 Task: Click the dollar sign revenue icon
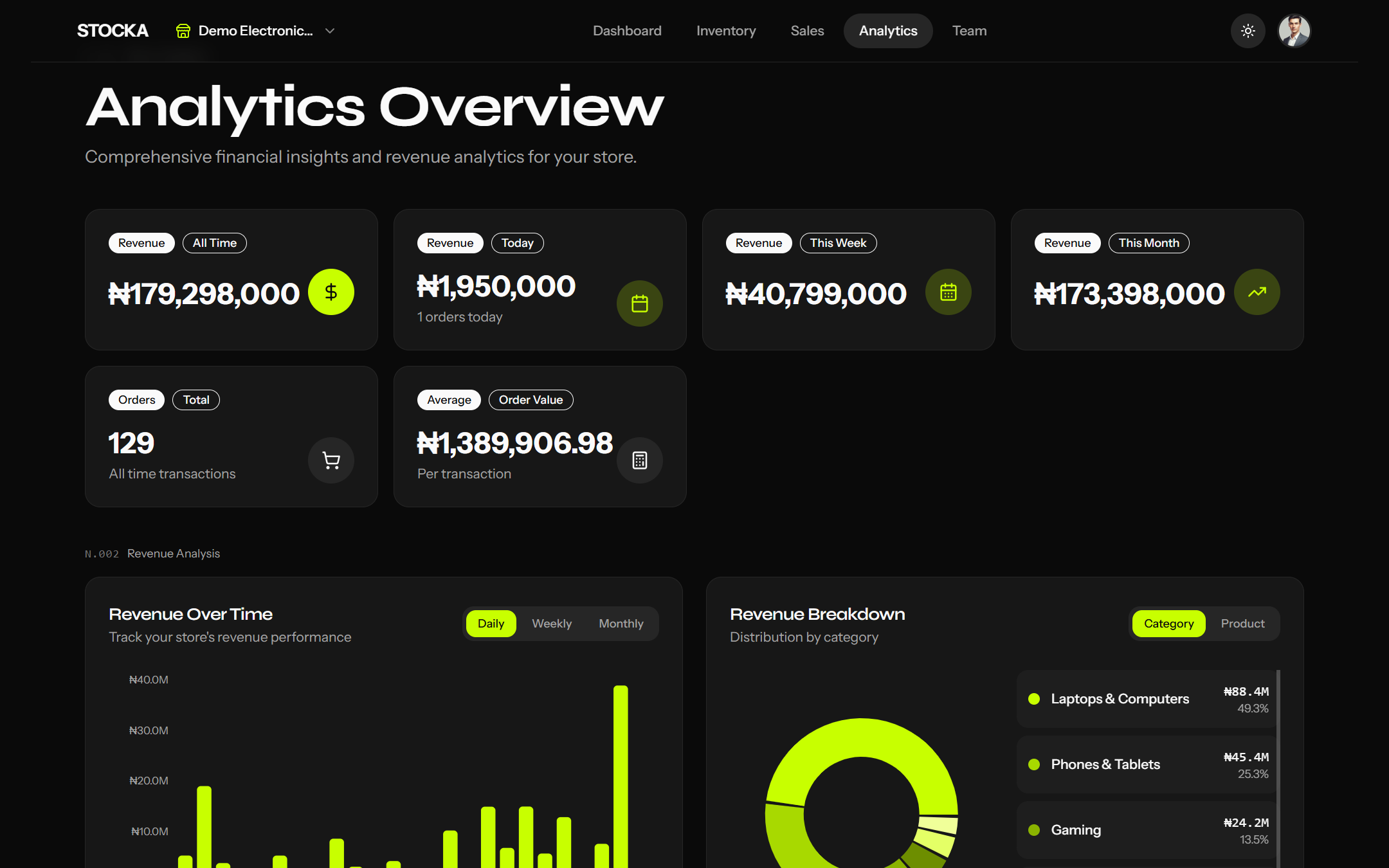tap(331, 292)
